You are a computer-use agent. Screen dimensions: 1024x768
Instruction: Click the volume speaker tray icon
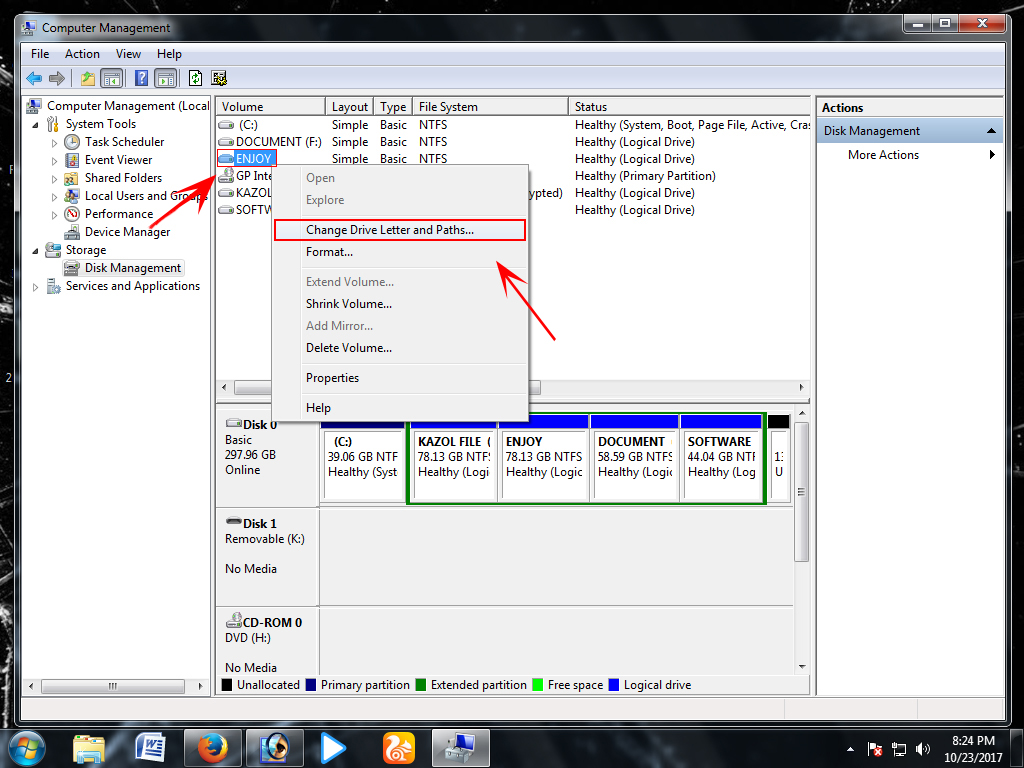(922, 749)
